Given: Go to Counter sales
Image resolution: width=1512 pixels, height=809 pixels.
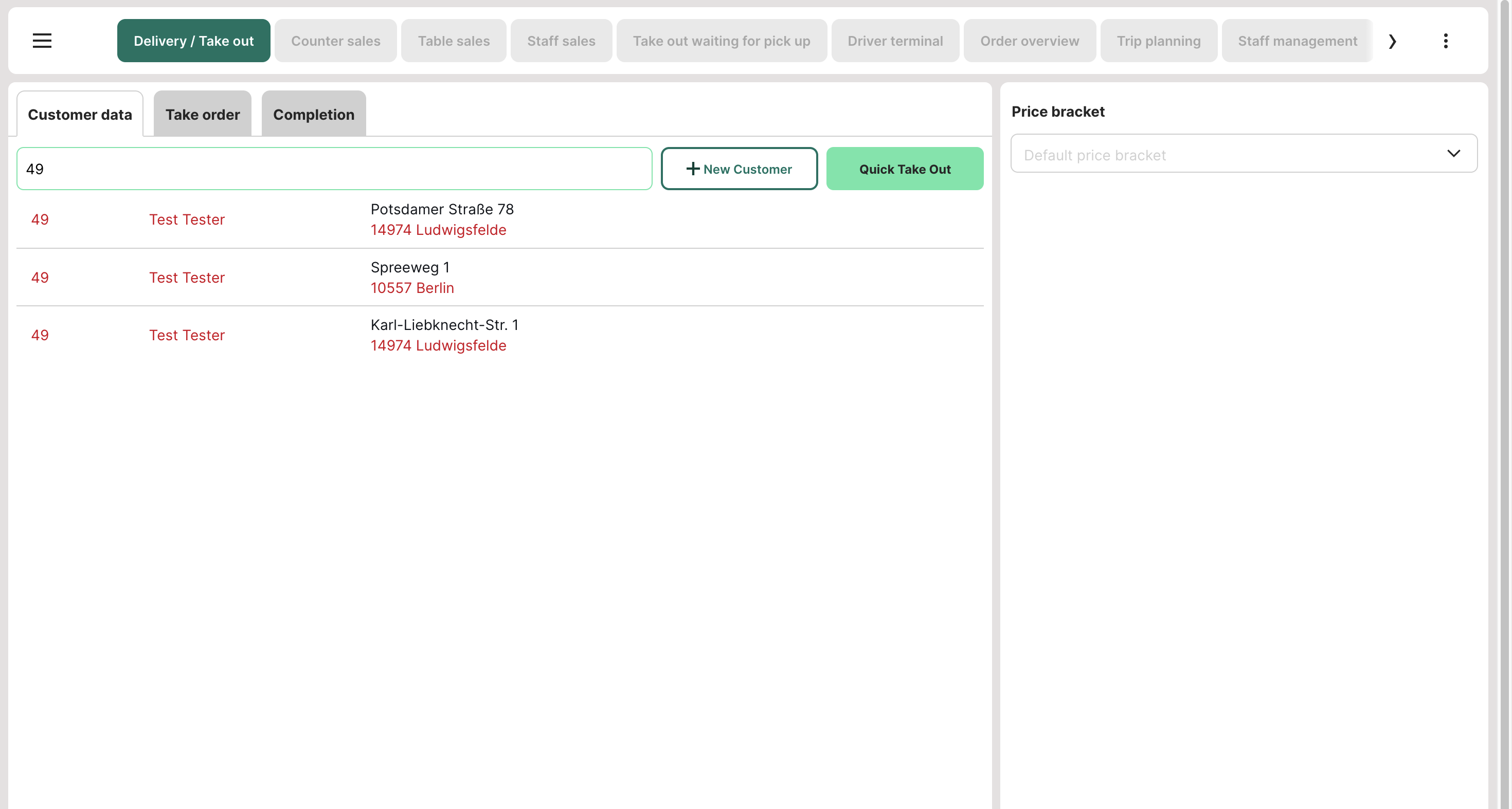Looking at the screenshot, I should point(335,41).
